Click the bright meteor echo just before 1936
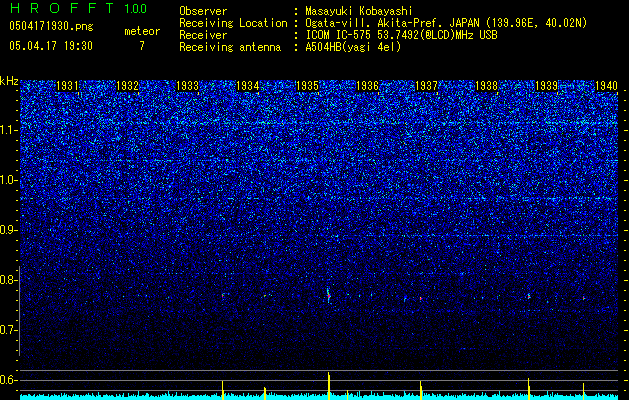629x400 pixels. 329,296
